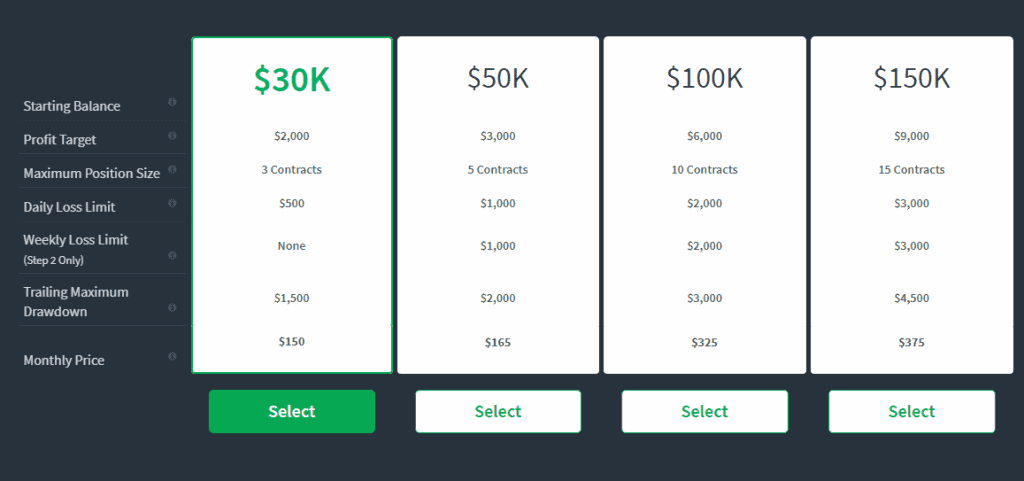The height and width of the screenshot is (481, 1024).
Task: Click info icon beside Profit Target
Action: point(172,136)
